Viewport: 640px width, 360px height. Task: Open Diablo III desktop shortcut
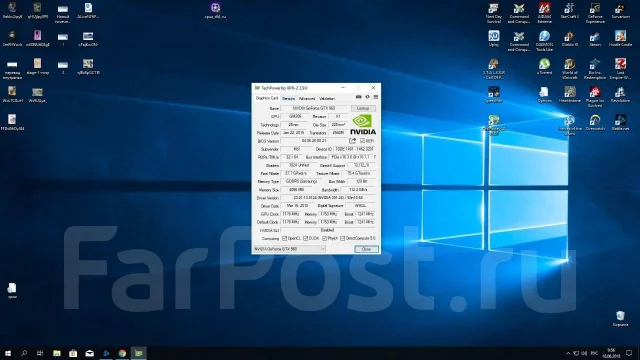[569, 39]
